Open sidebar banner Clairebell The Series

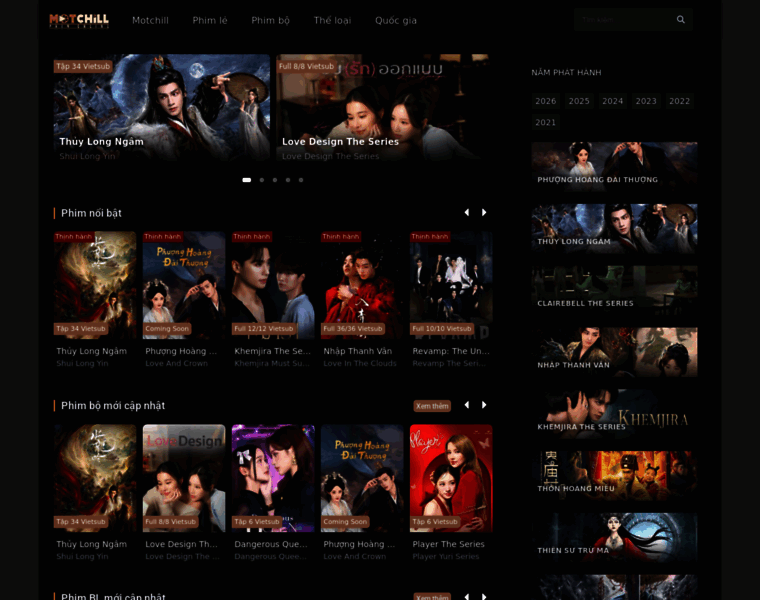(x=615, y=290)
